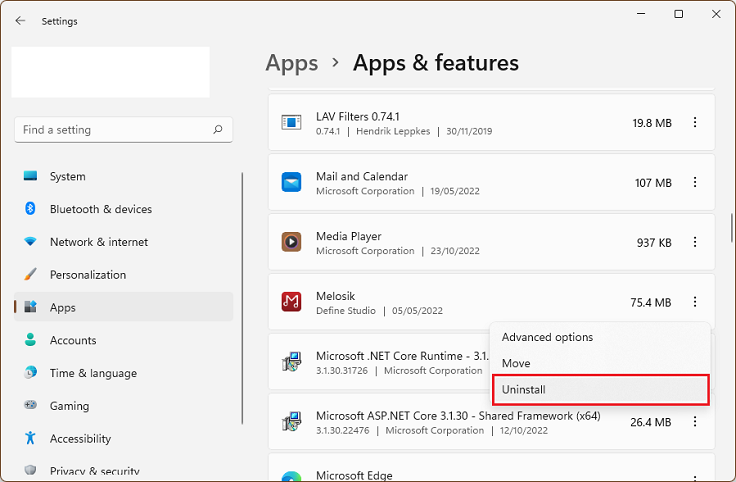Screen dimensions: 736x482
Task: Close the Settings window
Action: pyautogui.click(x=716, y=14)
